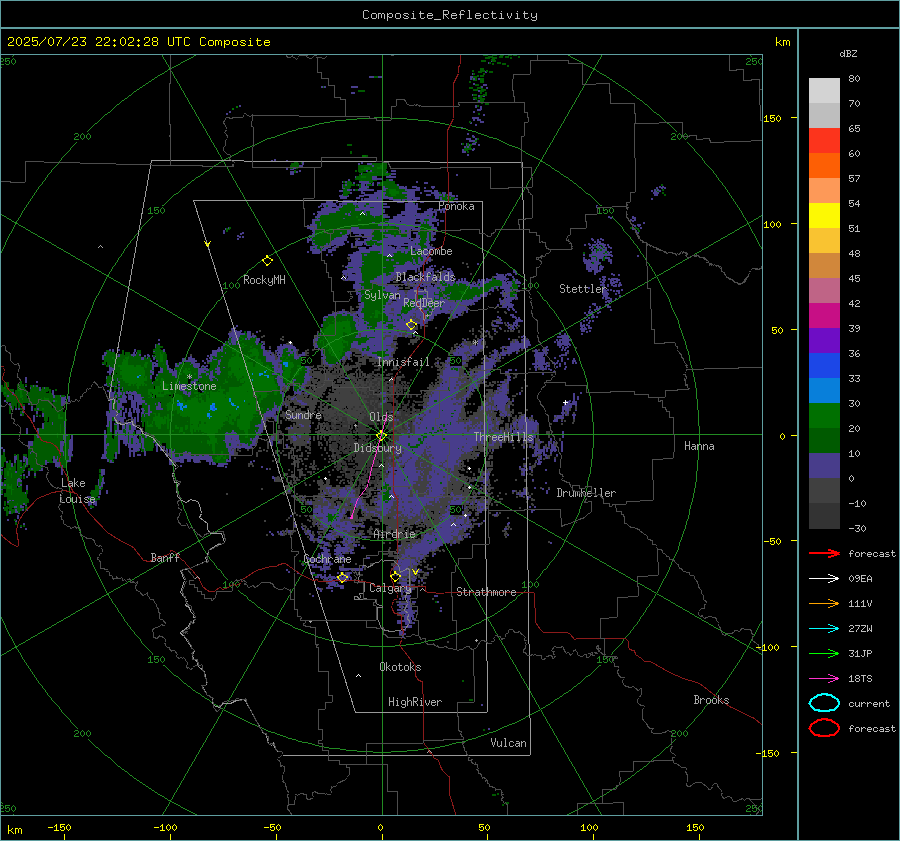Click the Sylvan label
The height and width of the screenshot is (841, 900).
[382, 295]
